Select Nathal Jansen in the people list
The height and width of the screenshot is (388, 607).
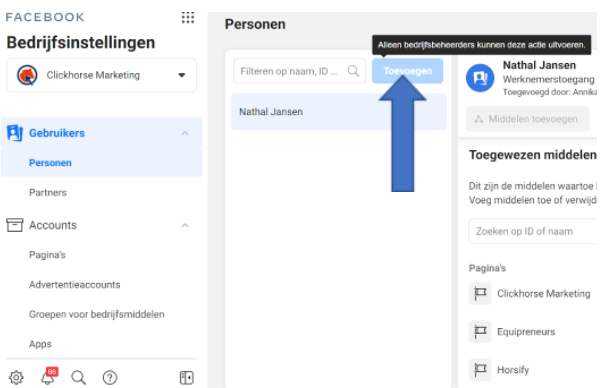tap(338, 112)
